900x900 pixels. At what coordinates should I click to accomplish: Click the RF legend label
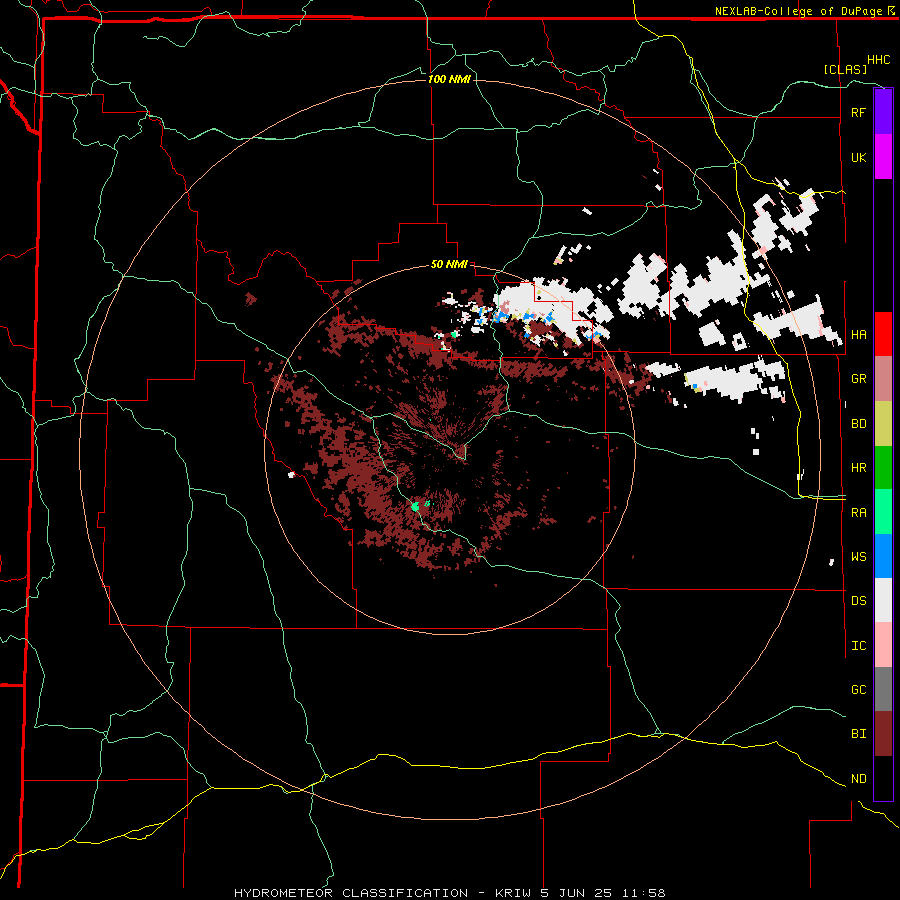(858, 112)
